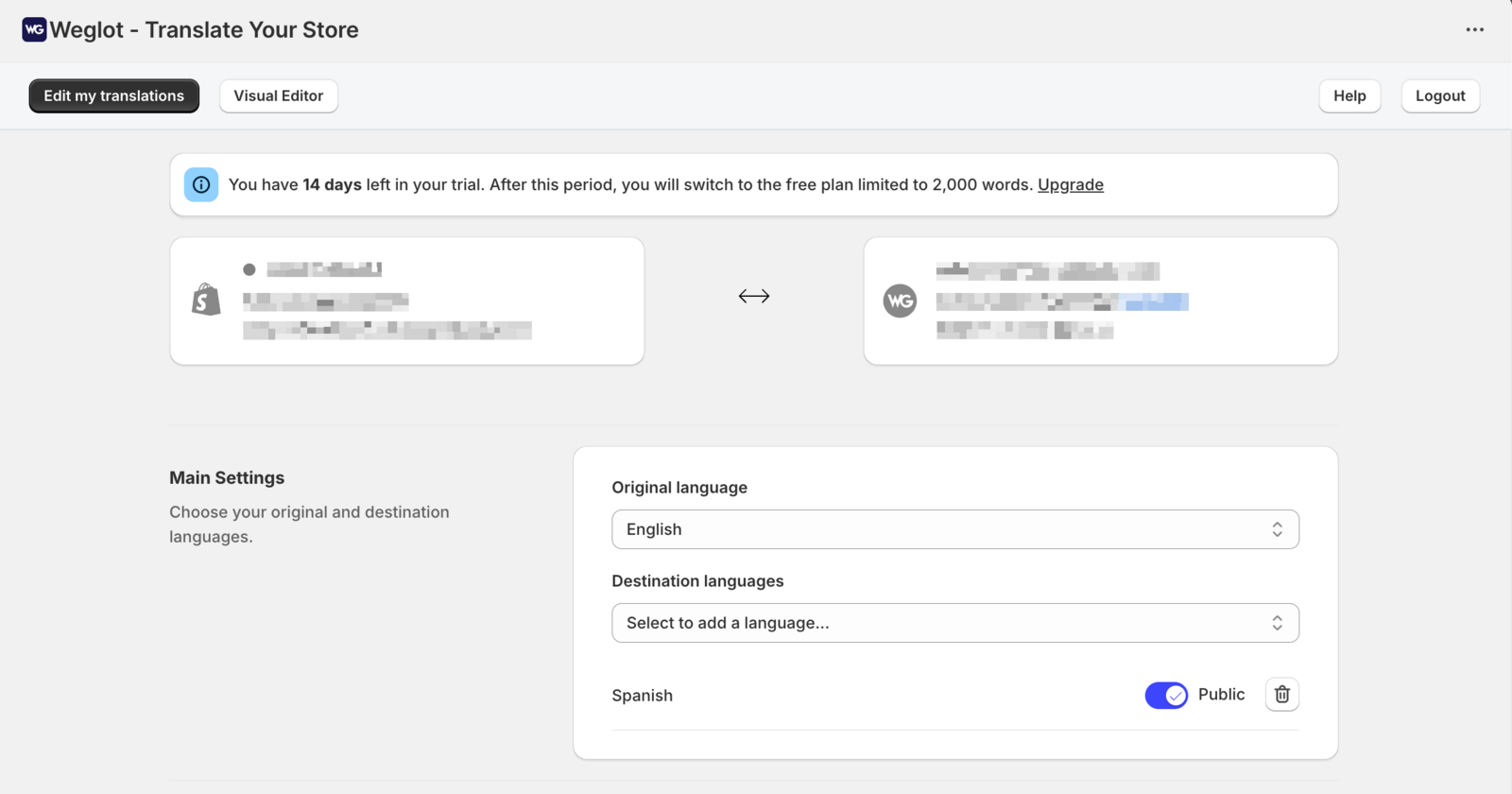Click the Weglot logo icon in header
Screen dimensions: 1512x794
click(34, 29)
